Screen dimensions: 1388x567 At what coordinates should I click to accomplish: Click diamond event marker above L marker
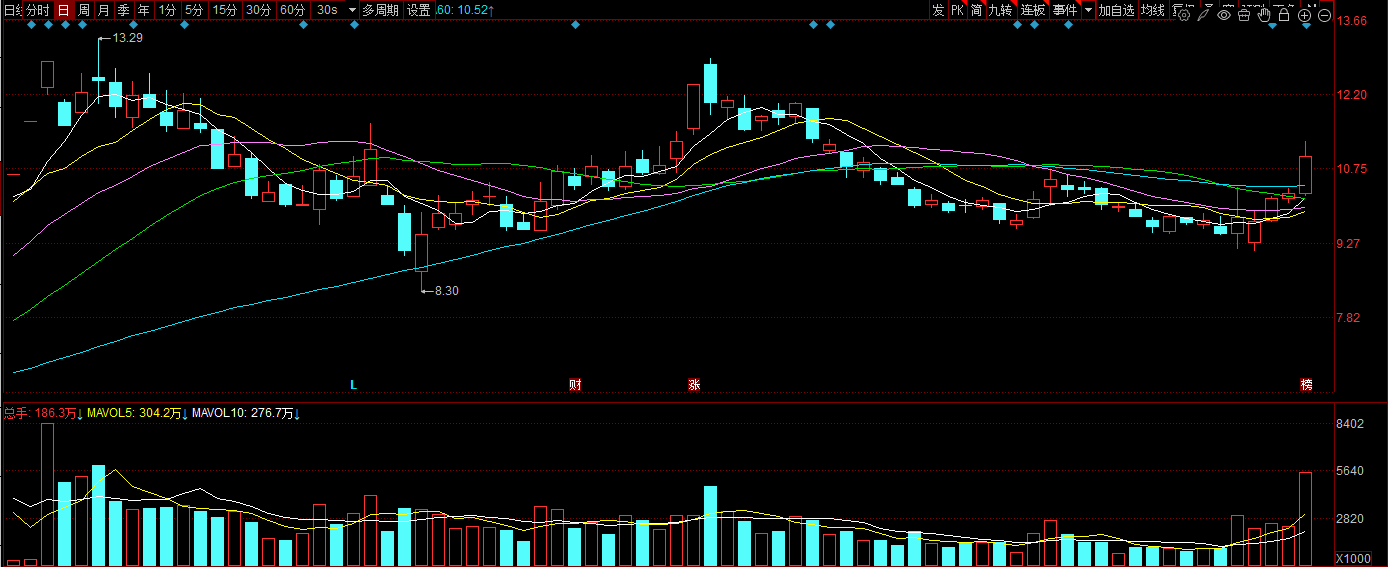point(354,25)
